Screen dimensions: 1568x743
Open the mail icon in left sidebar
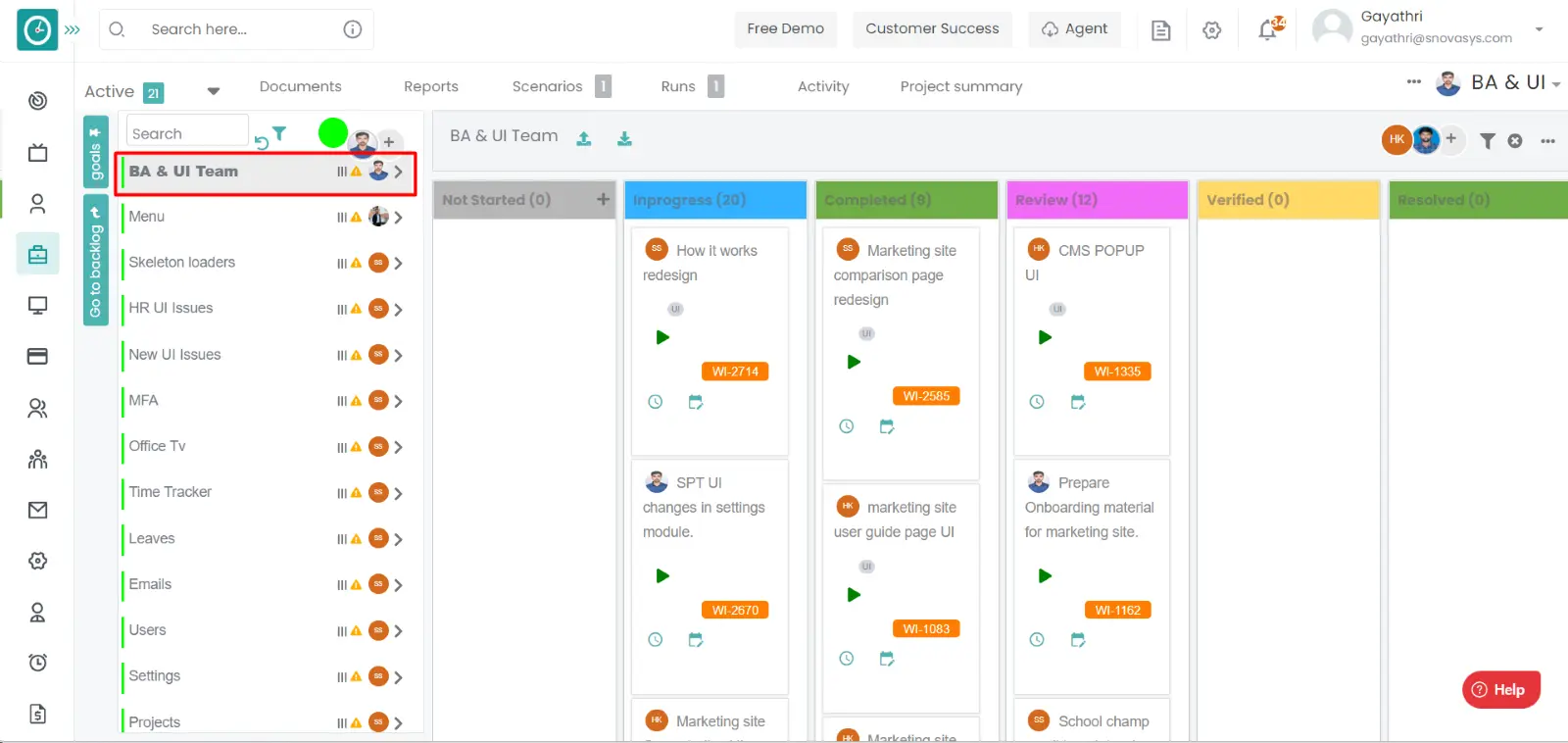[37, 510]
